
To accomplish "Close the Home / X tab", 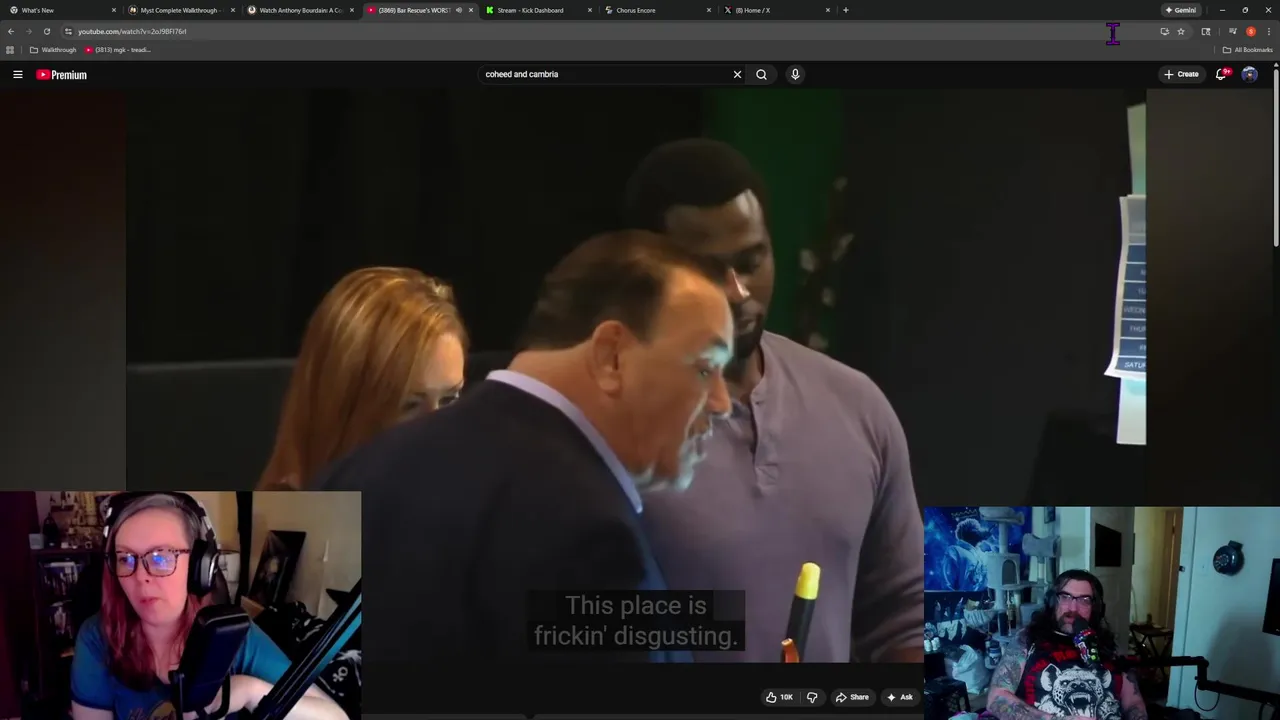I will 828,10.
